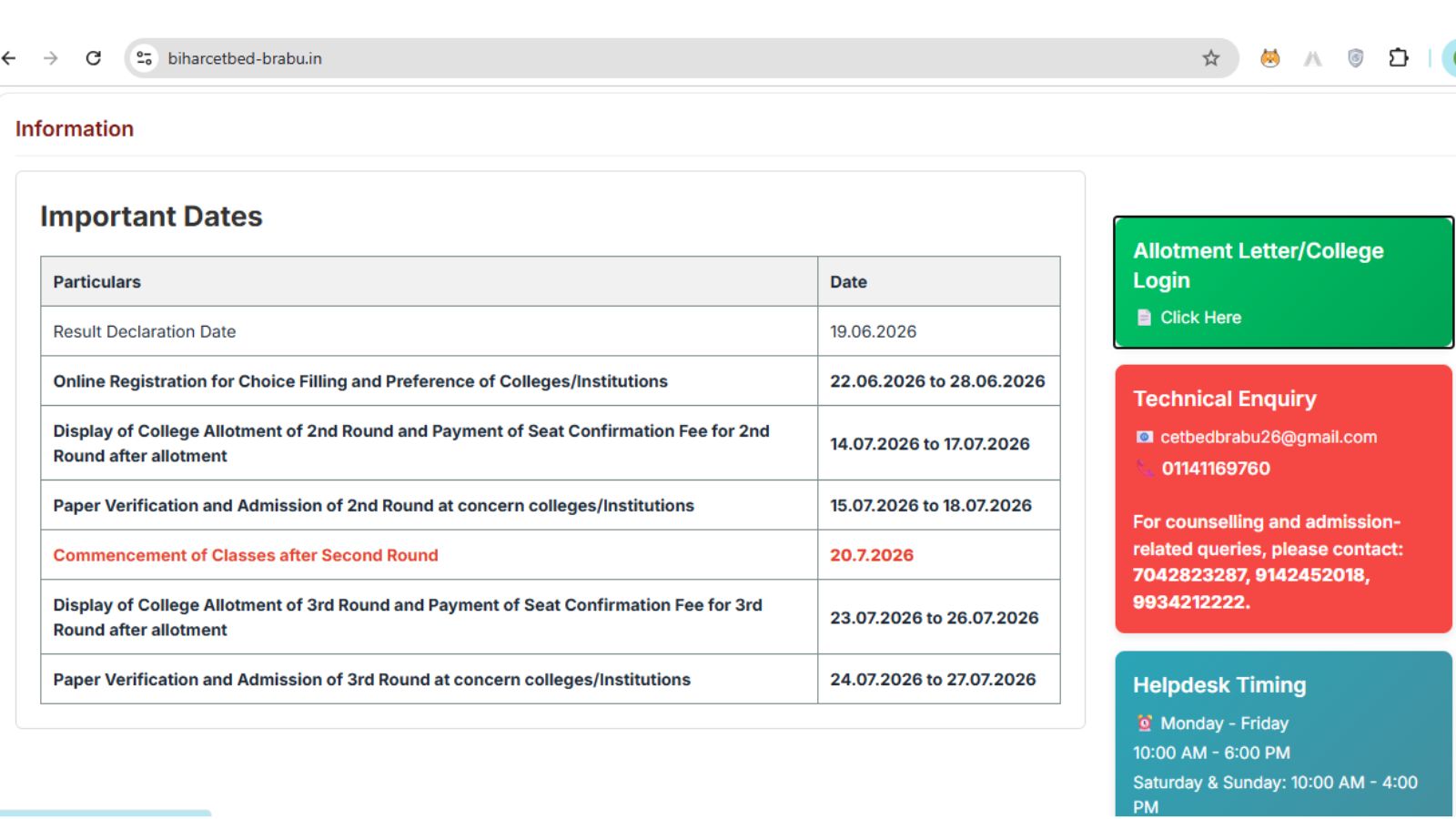Click Saturday & Sunday timing text
This screenshot has height=819, width=1456.
pyautogui.click(x=1275, y=794)
